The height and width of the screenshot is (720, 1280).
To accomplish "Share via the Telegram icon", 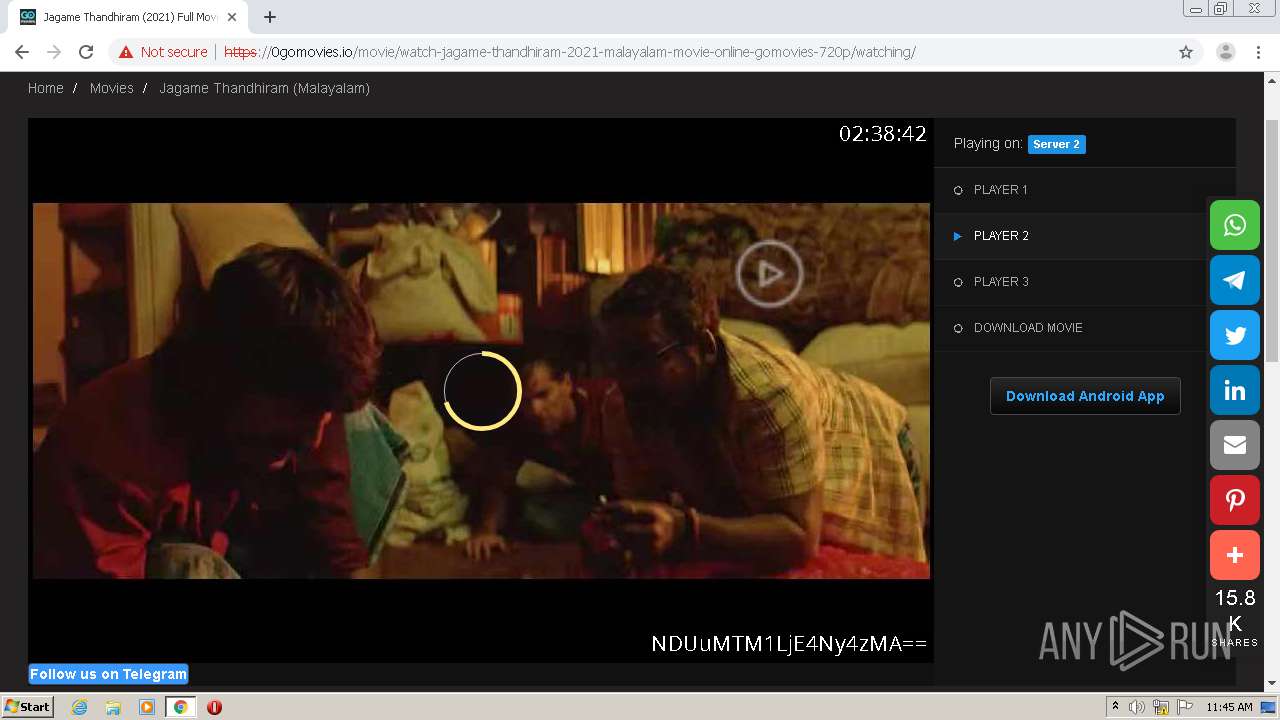I will (1235, 280).
